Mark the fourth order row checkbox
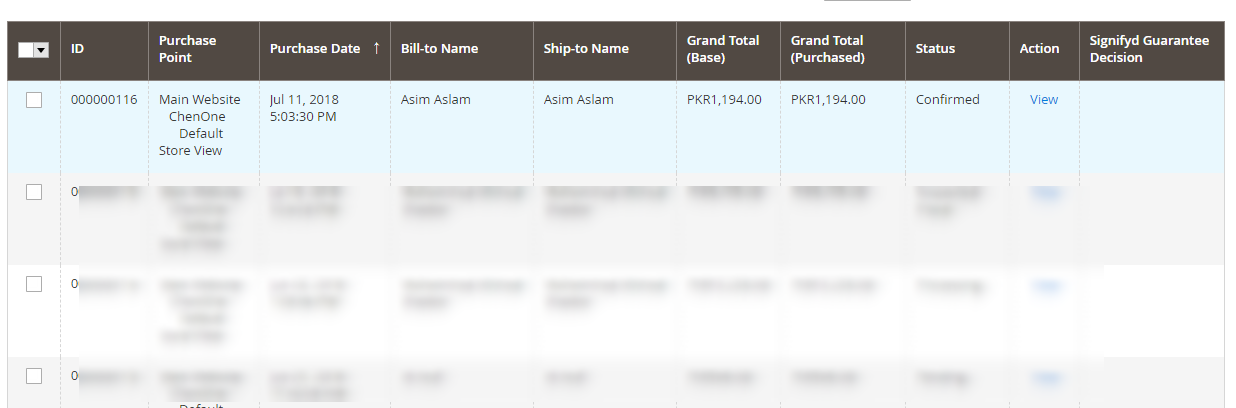1236x408 pixels. [x=34, y=376]
